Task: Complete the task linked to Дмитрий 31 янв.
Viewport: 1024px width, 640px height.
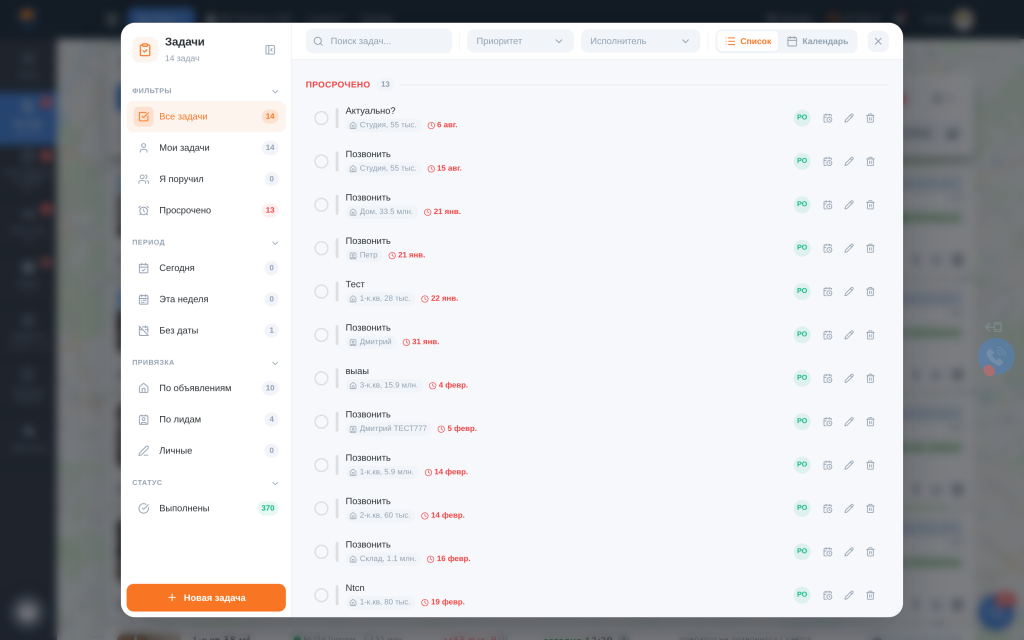Action: (321, 335)
